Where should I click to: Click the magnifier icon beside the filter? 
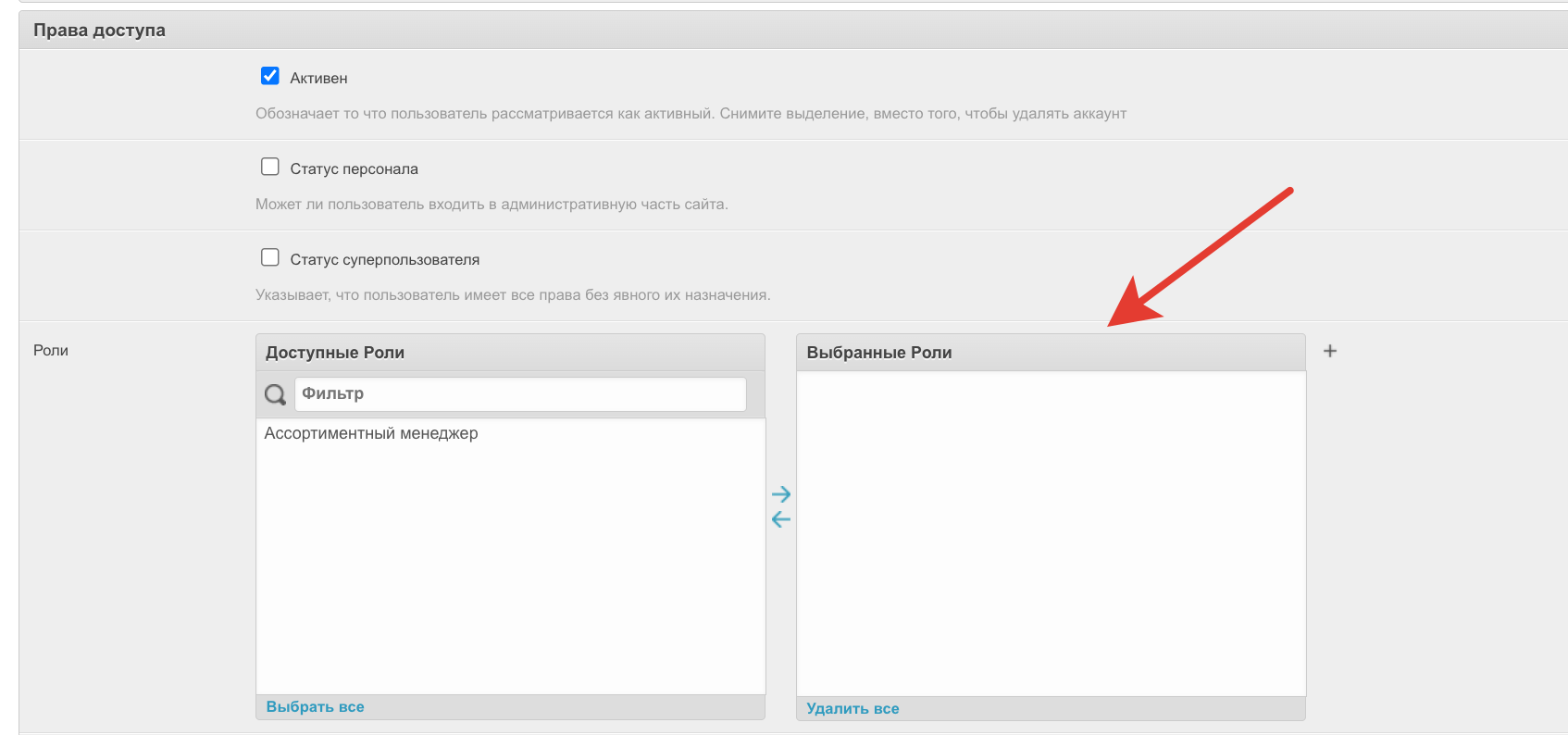coord(275,394)
